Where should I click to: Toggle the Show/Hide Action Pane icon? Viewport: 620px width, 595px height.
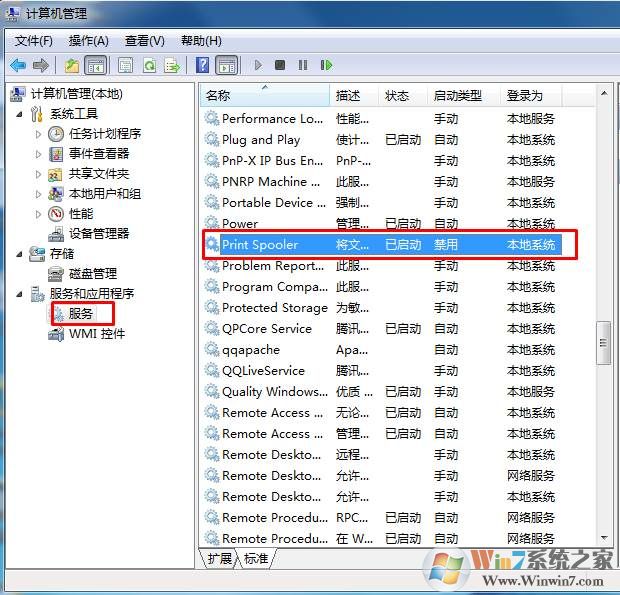click(x=227, y=65)
